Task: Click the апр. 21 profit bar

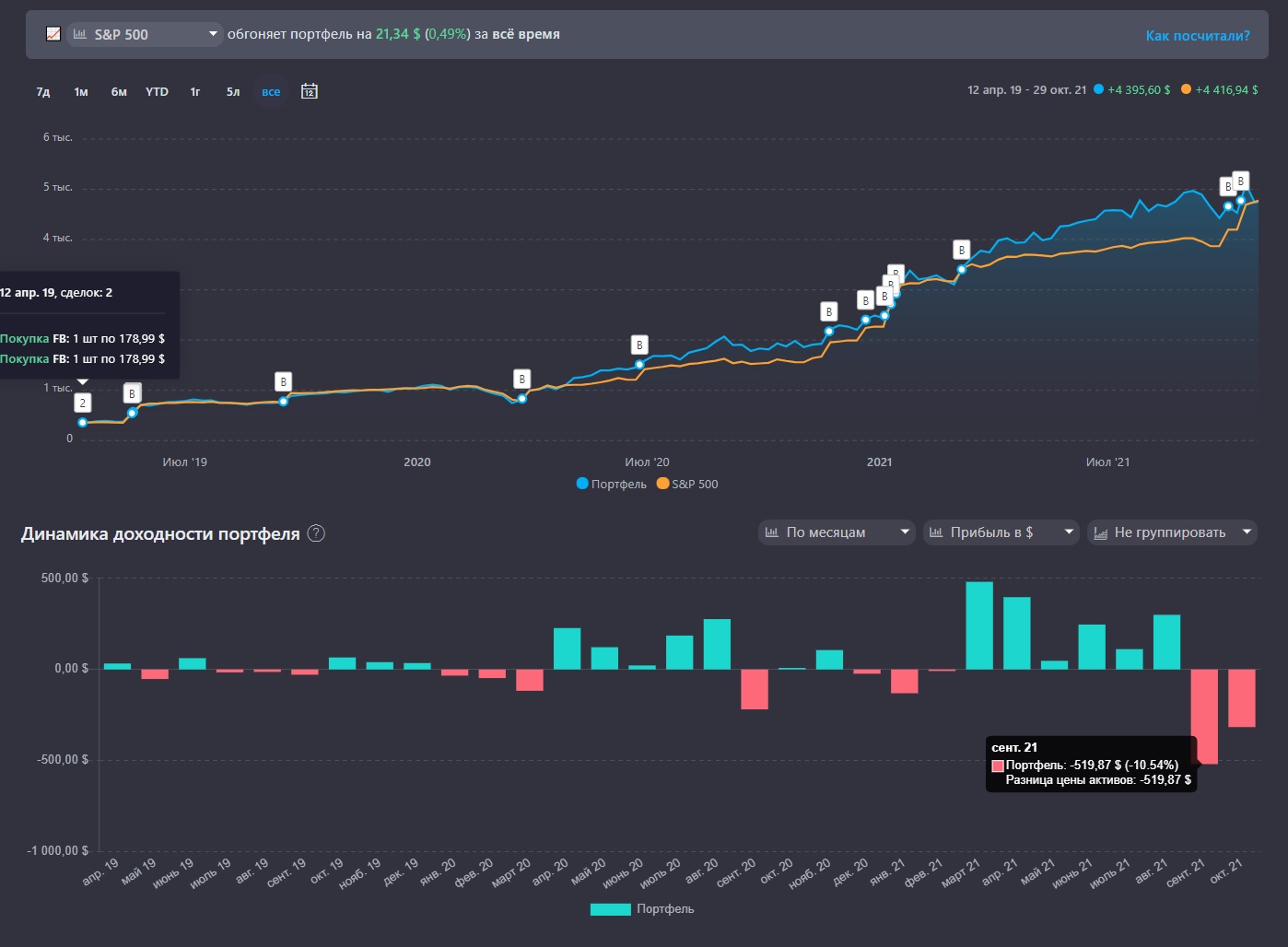Action: pos(1017,633)
